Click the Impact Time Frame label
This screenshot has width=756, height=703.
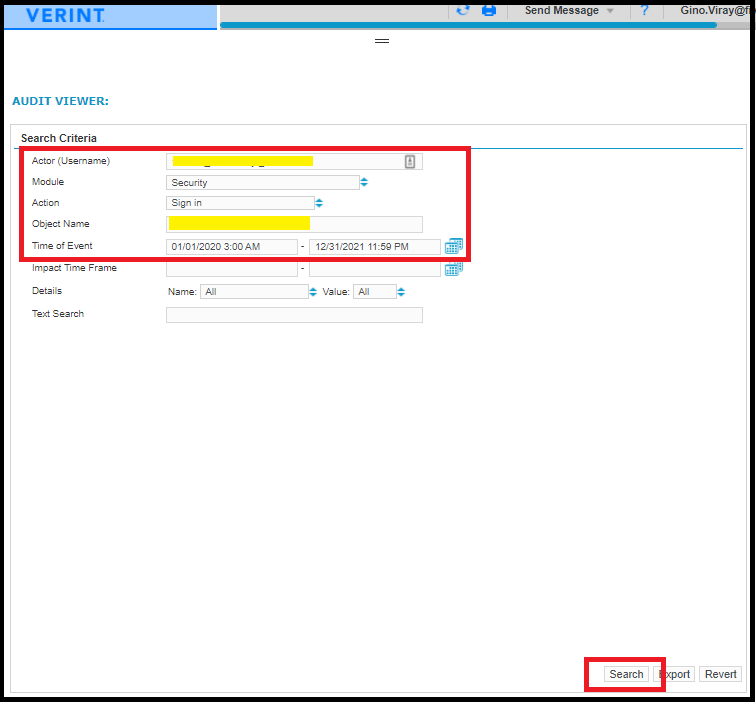(74, 268)
